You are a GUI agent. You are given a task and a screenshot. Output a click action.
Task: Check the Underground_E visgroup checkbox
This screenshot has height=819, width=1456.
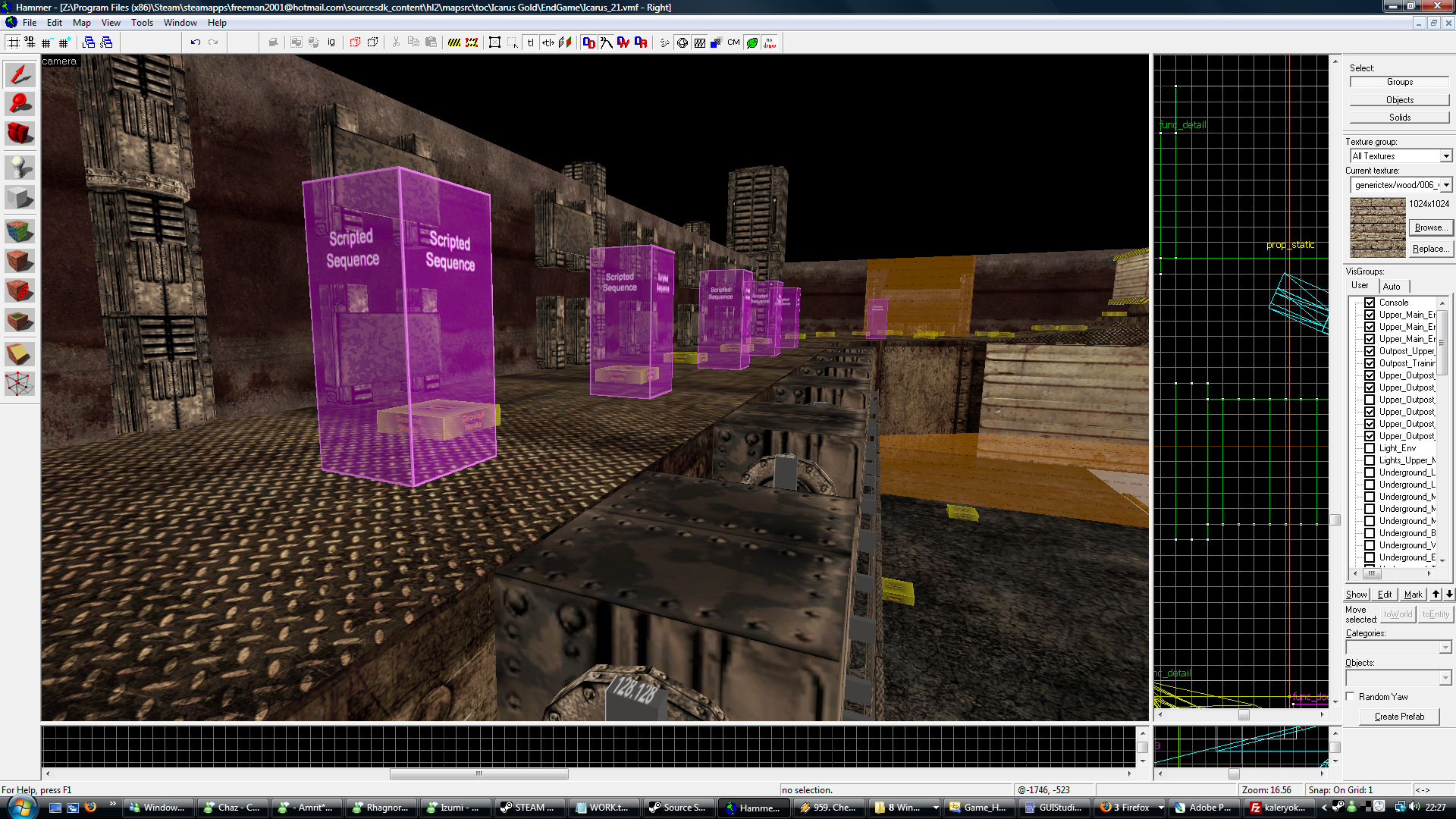pos(1370,557)
